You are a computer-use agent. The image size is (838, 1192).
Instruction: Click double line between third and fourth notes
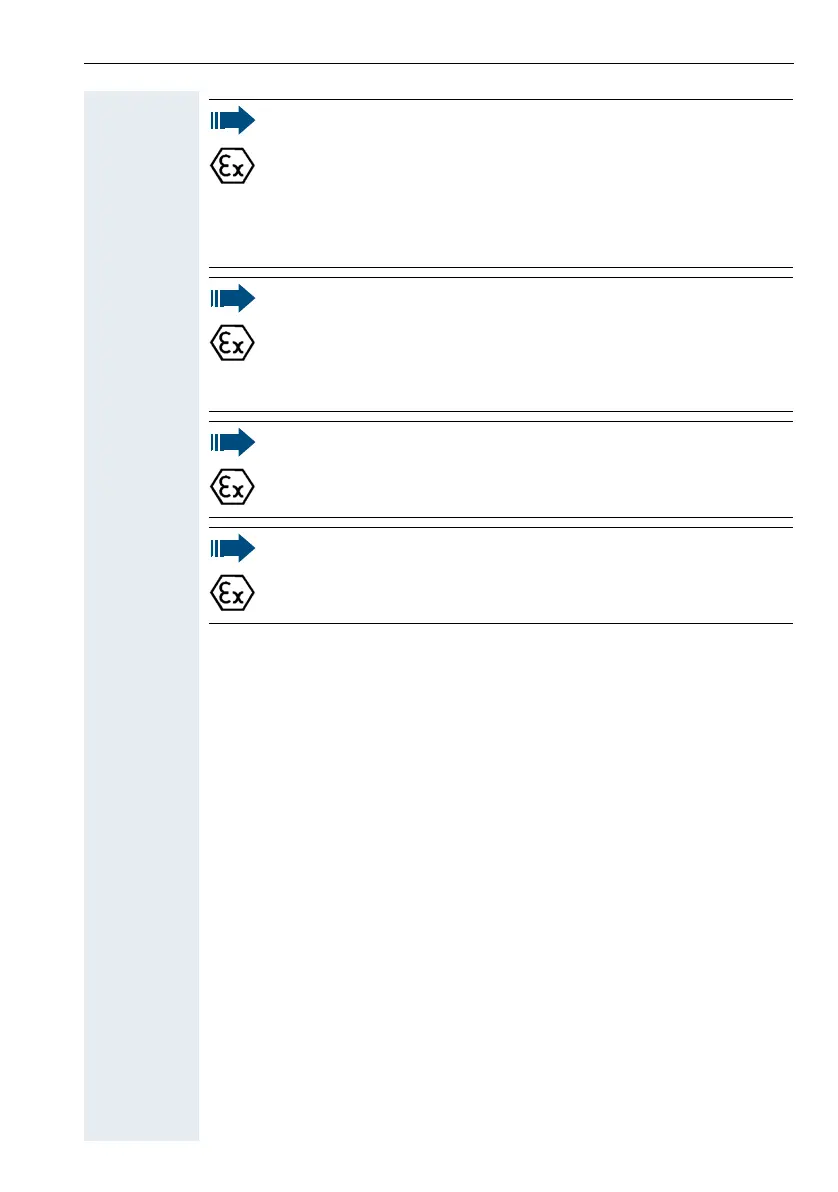point(500,522)
